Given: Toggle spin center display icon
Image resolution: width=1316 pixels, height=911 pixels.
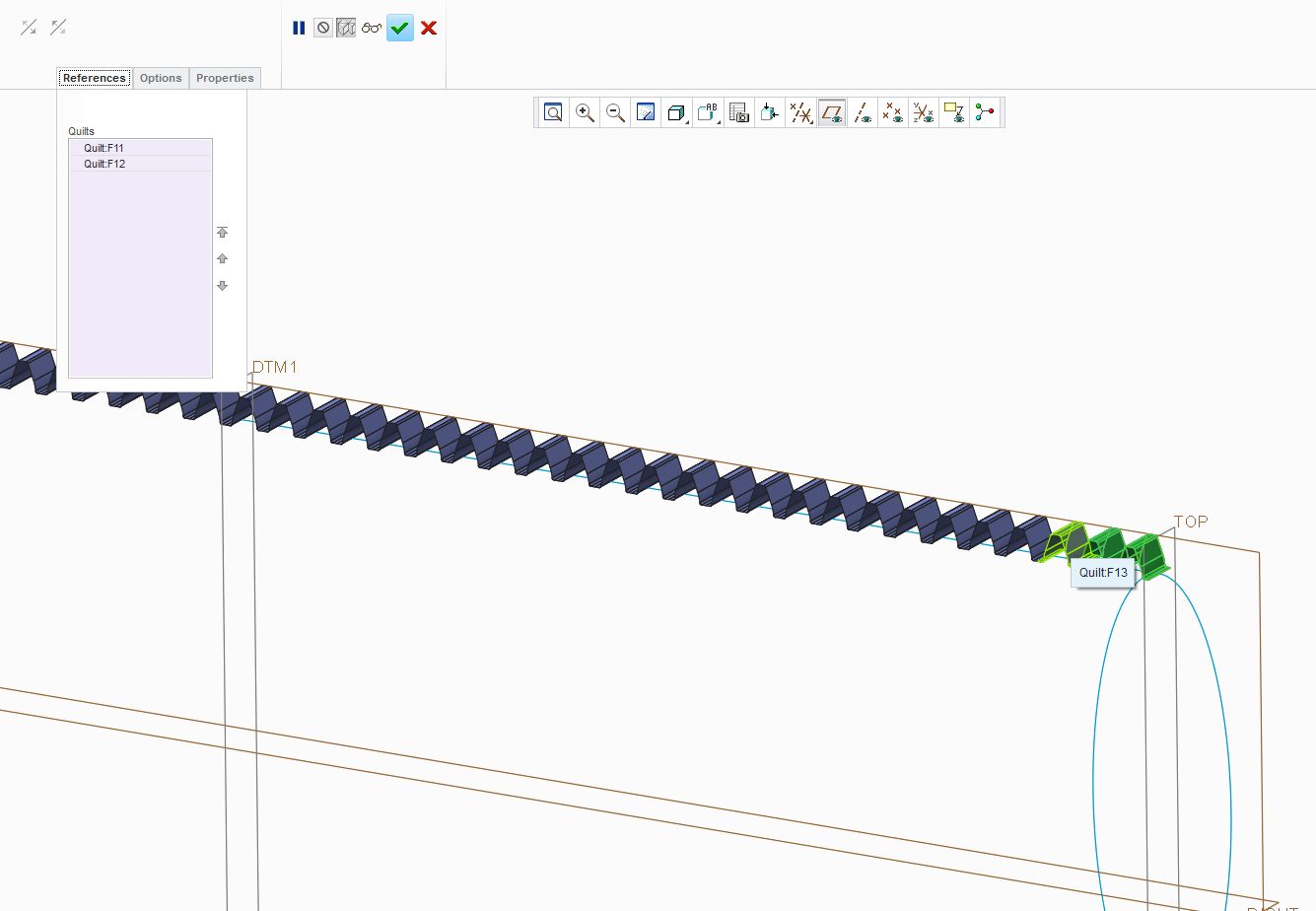Looking at the screenshot, I should [x=985, y=112].
